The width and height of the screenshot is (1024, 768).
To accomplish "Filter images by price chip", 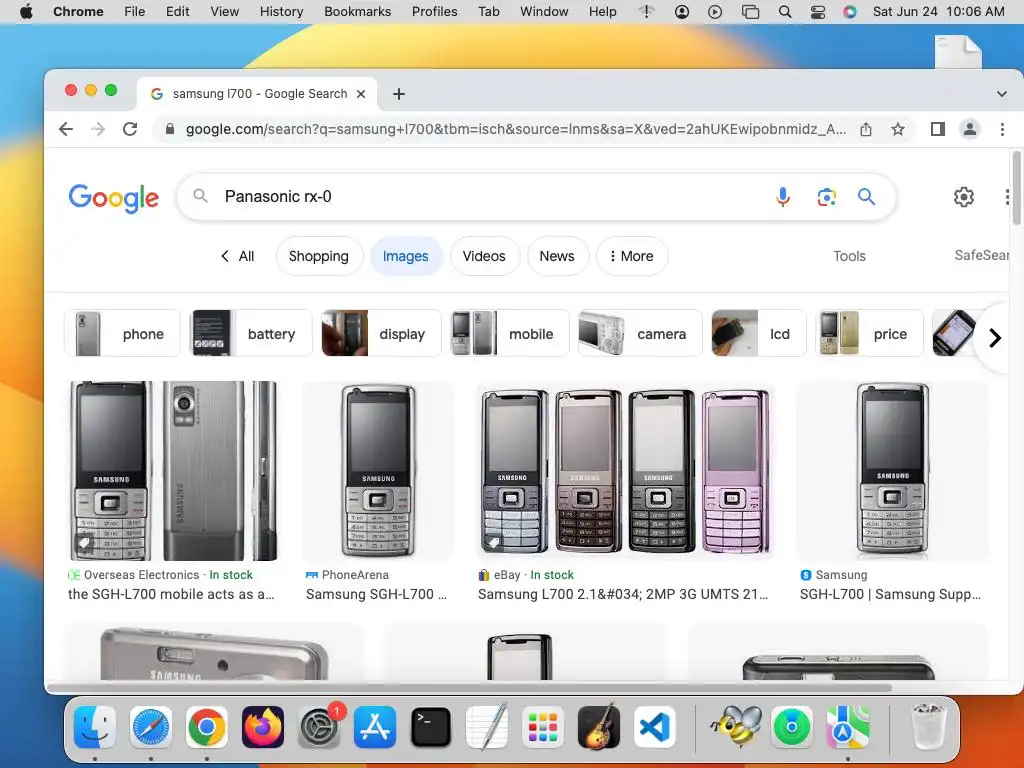I will tap(869, 334).
